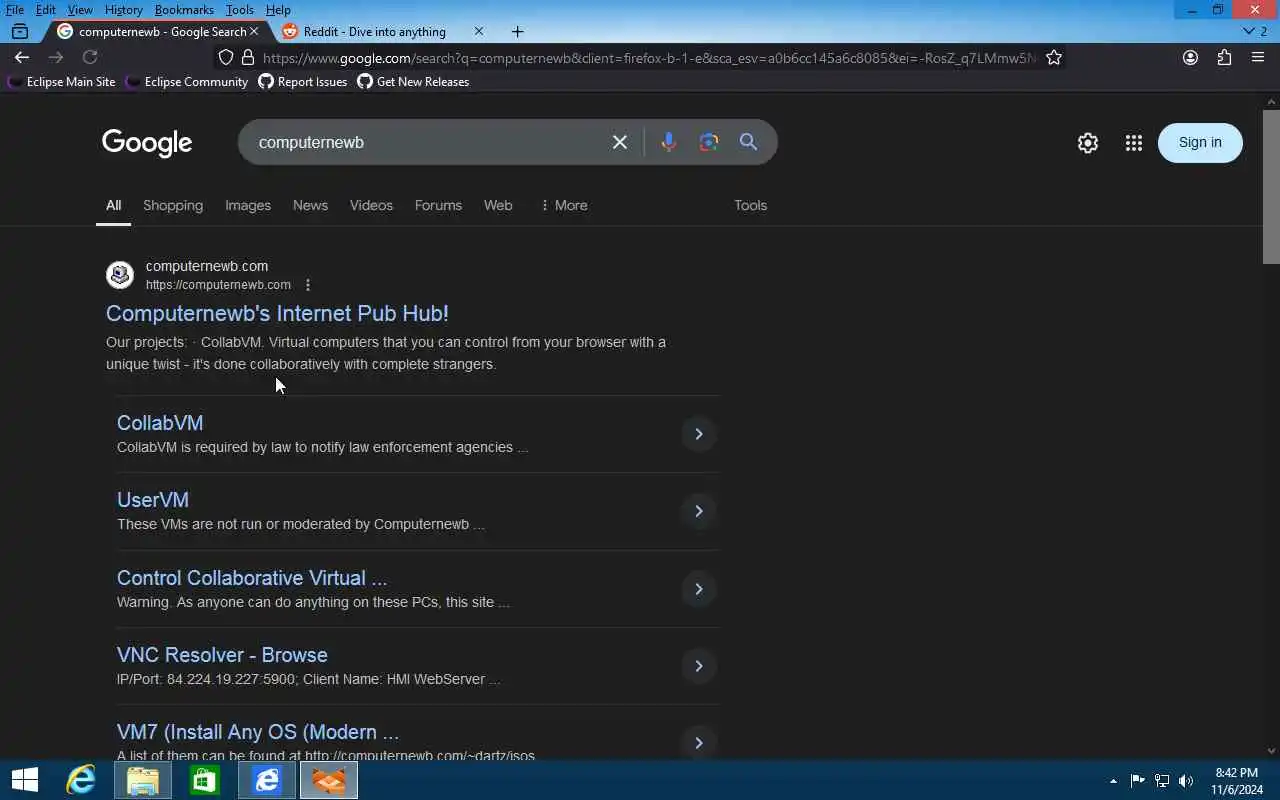
Task: Open Computernewb's Internet Pub Hub! link
Action: click(x=277, y=313)
